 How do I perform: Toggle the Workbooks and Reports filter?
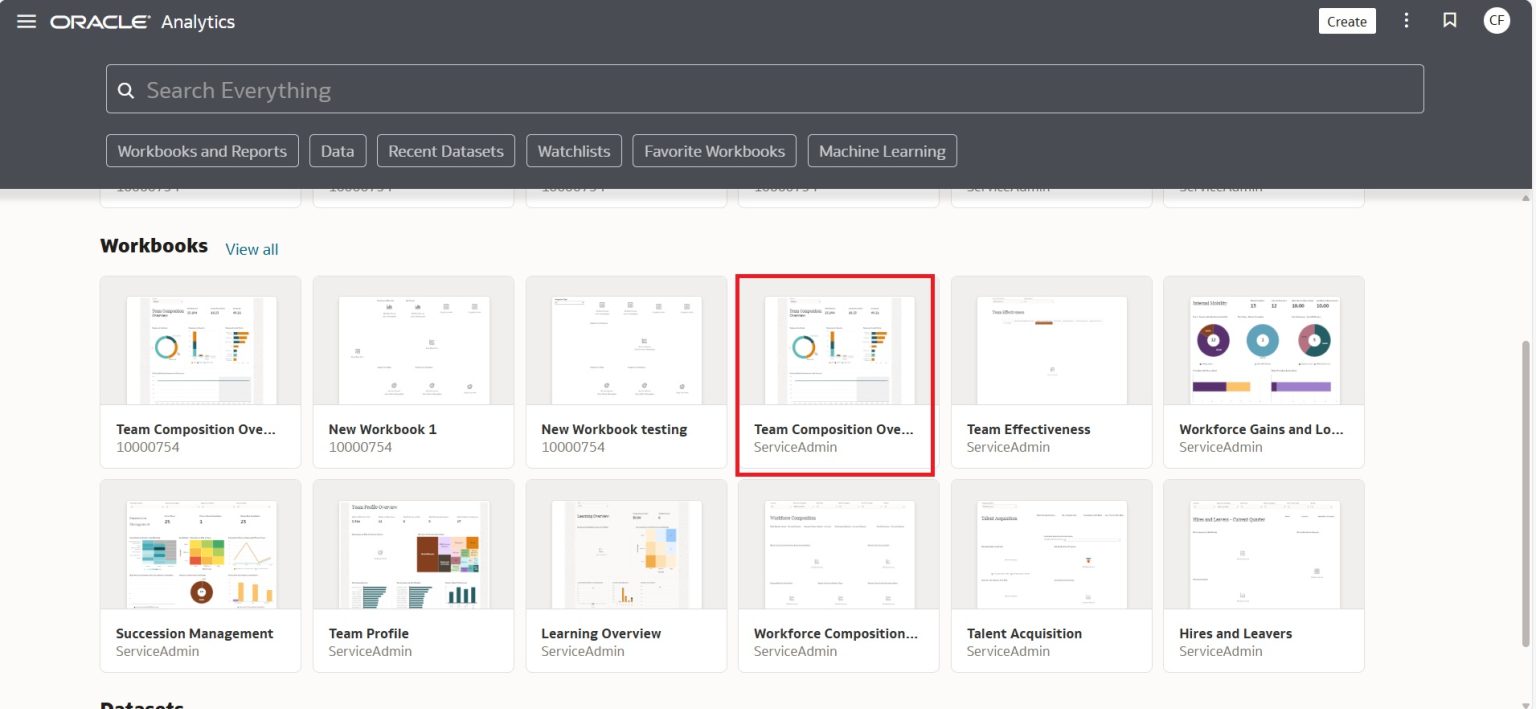click(202, 151)
